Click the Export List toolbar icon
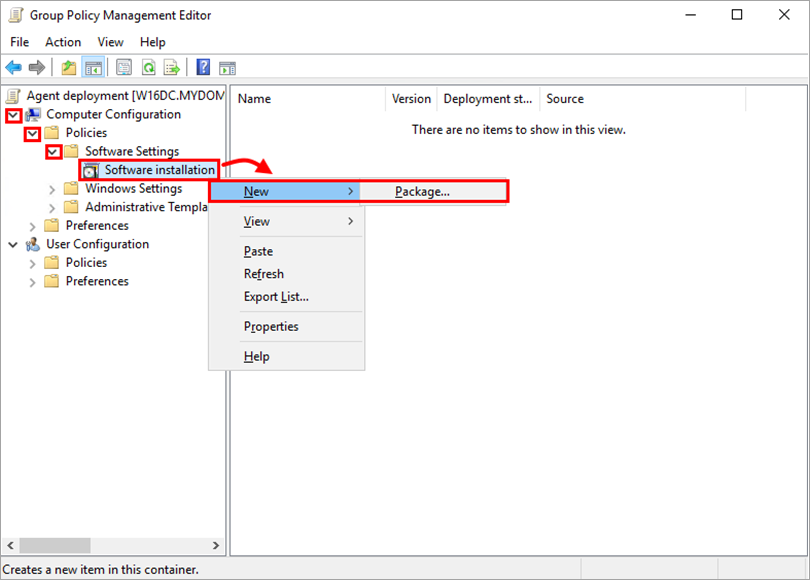 point(172,67)
